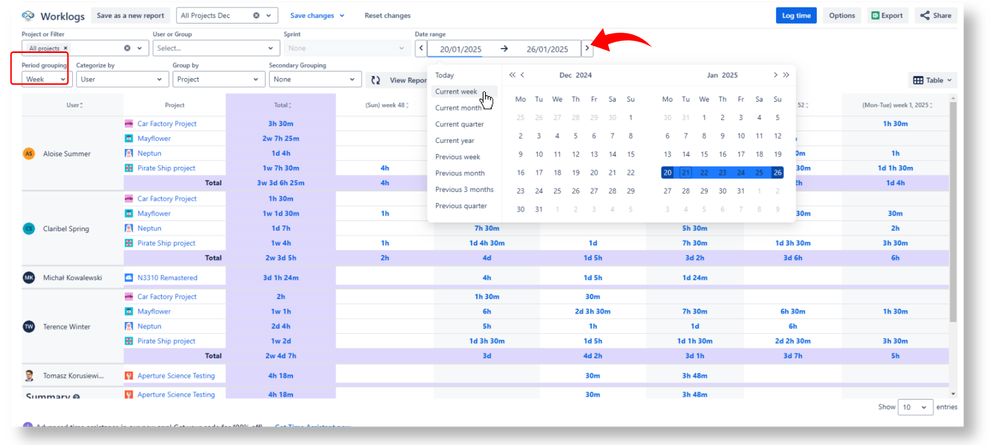999x445 pixels.
Task: Open the Table view dropdown
Action: [933, 80]
